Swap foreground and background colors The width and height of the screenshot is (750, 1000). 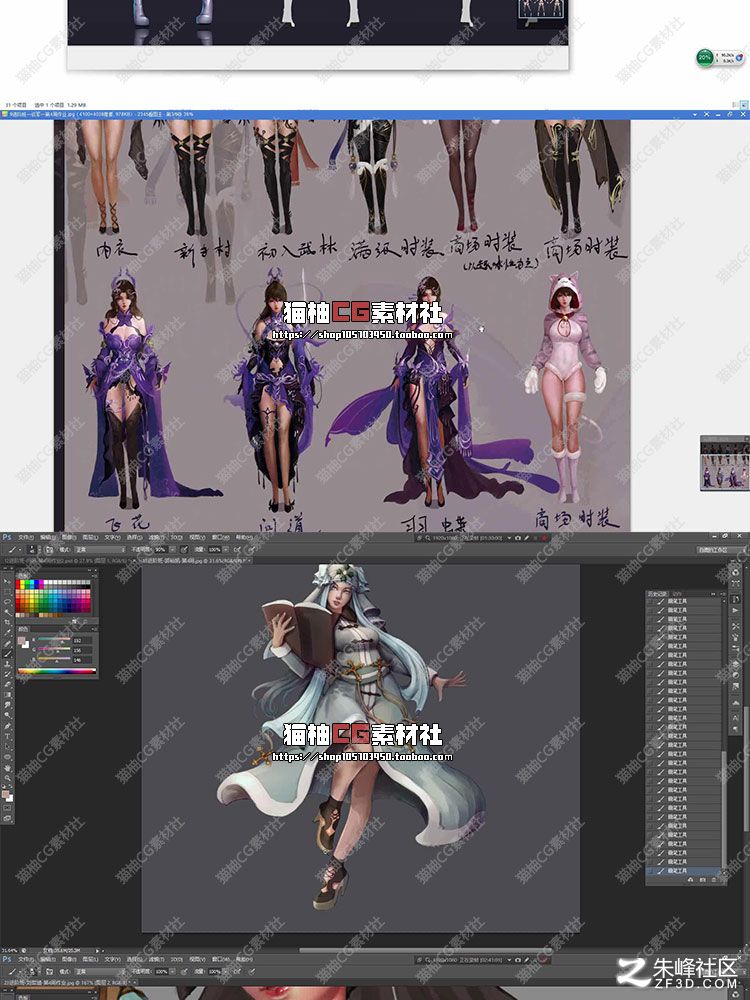pyautogui.click(x=10, y=786)
